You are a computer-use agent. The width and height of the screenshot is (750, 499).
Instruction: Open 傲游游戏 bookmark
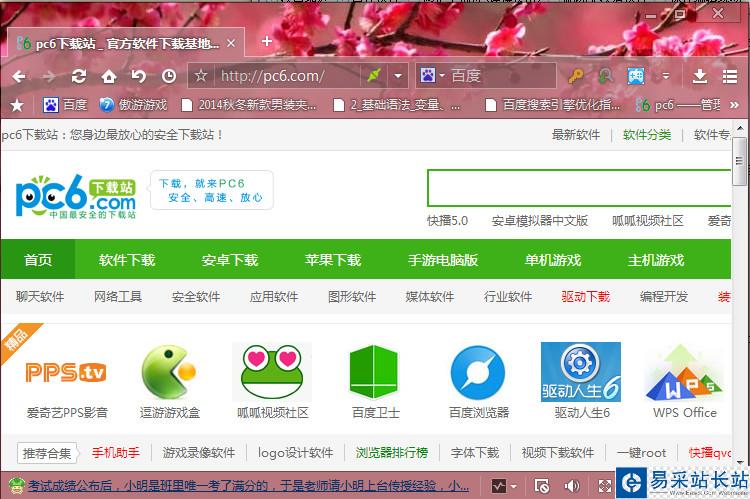click(x=133, y=105)
